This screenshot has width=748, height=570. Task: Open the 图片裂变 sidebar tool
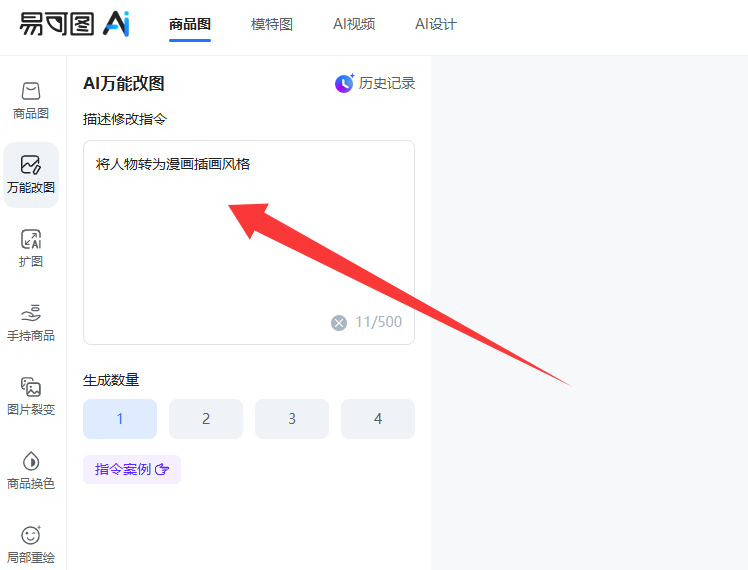point(30,396)
